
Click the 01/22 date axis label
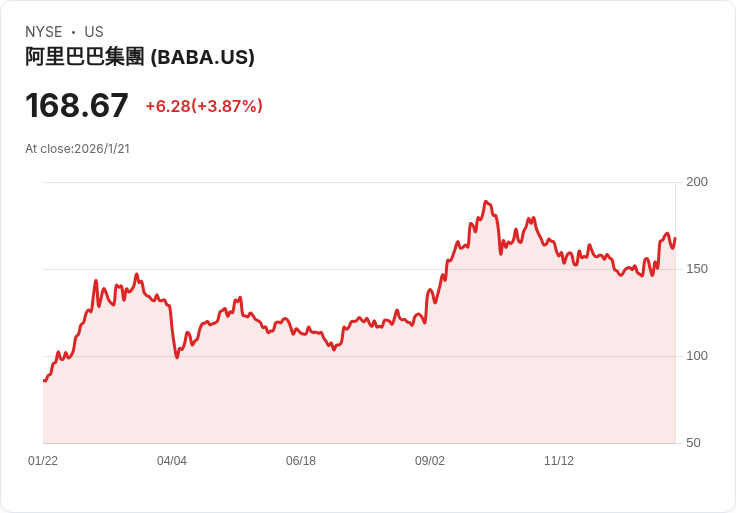43,461
